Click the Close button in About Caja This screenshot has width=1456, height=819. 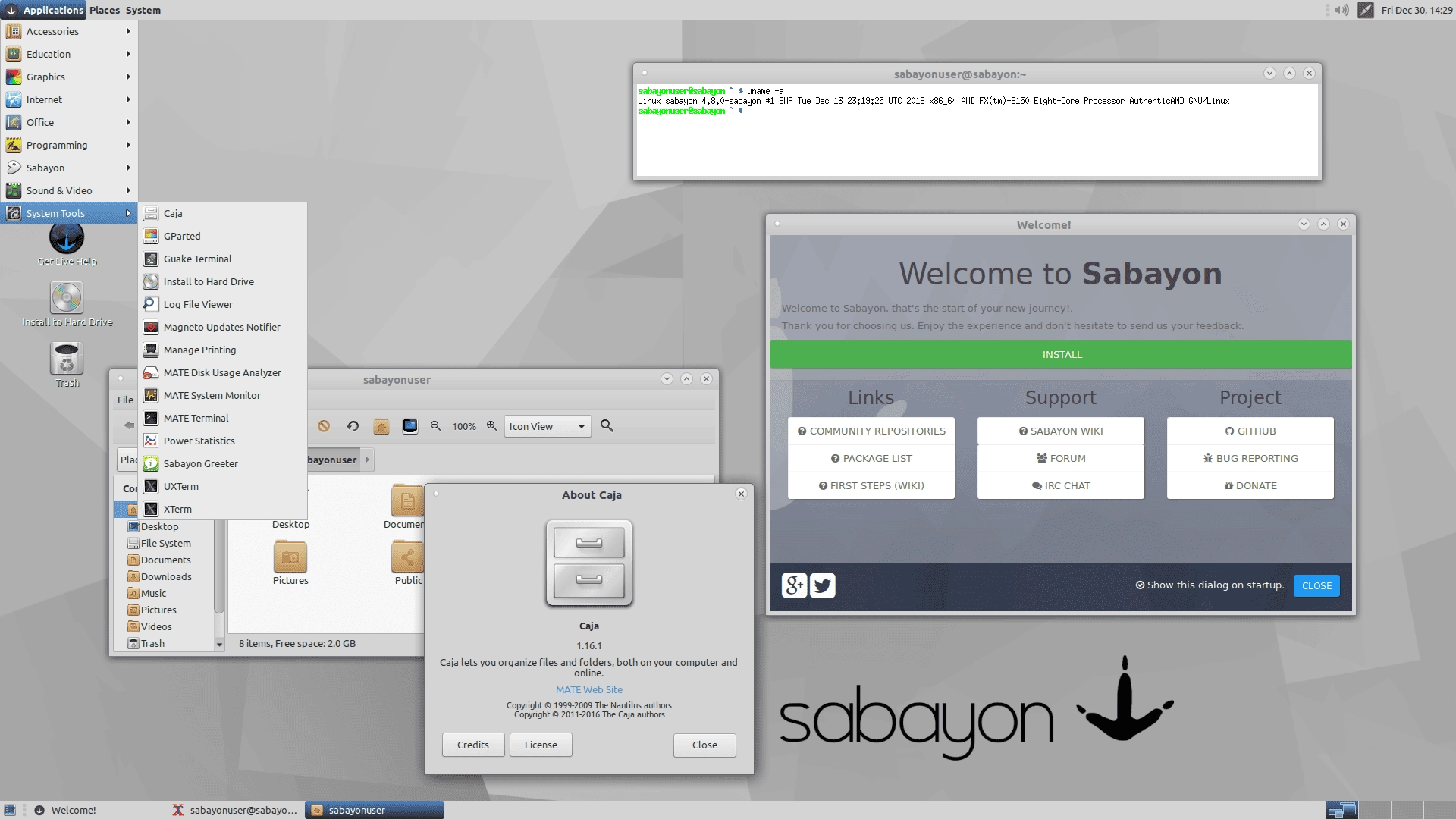[x=704, y=745]
